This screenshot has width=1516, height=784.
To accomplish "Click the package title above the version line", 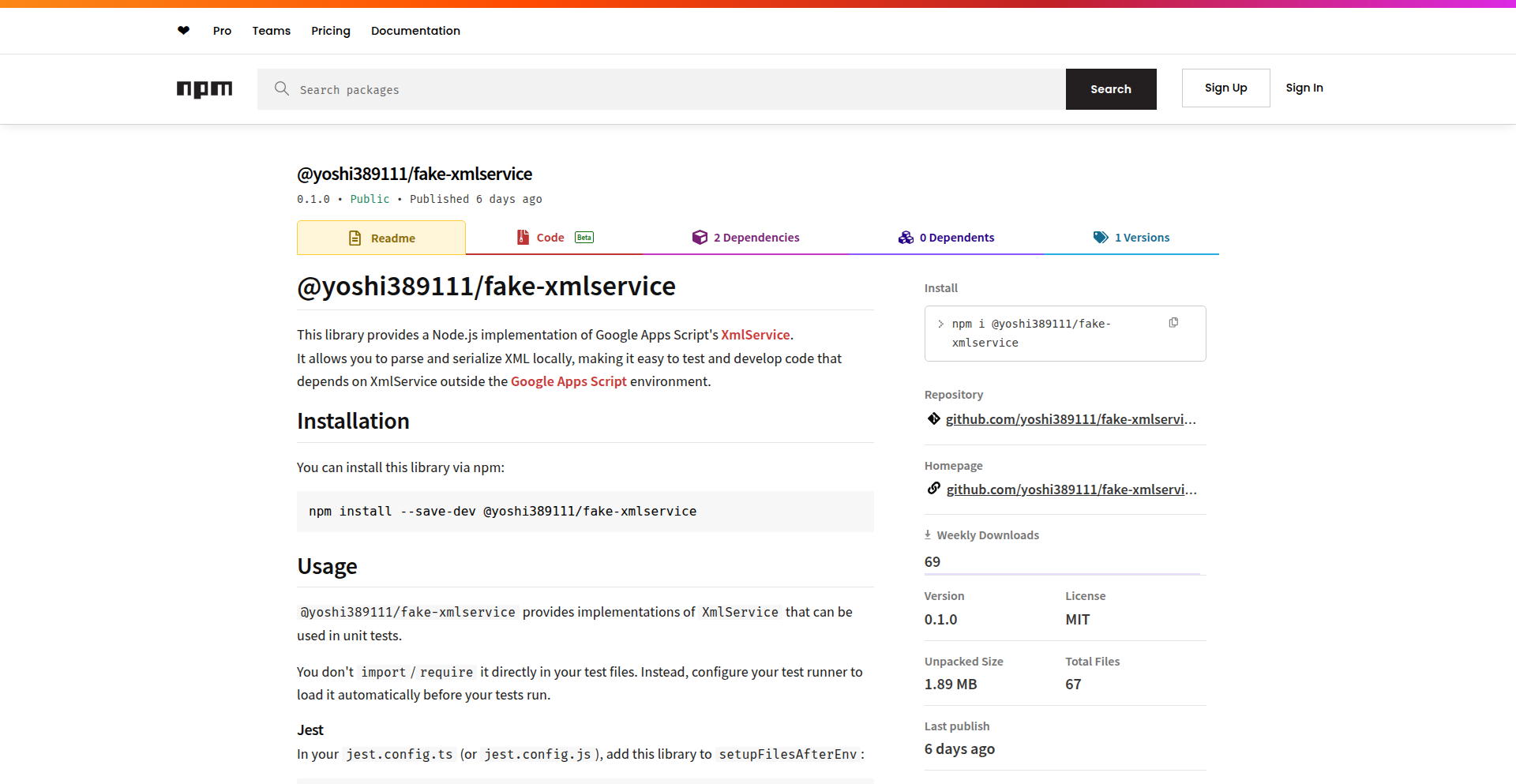I will pos(415,174).
